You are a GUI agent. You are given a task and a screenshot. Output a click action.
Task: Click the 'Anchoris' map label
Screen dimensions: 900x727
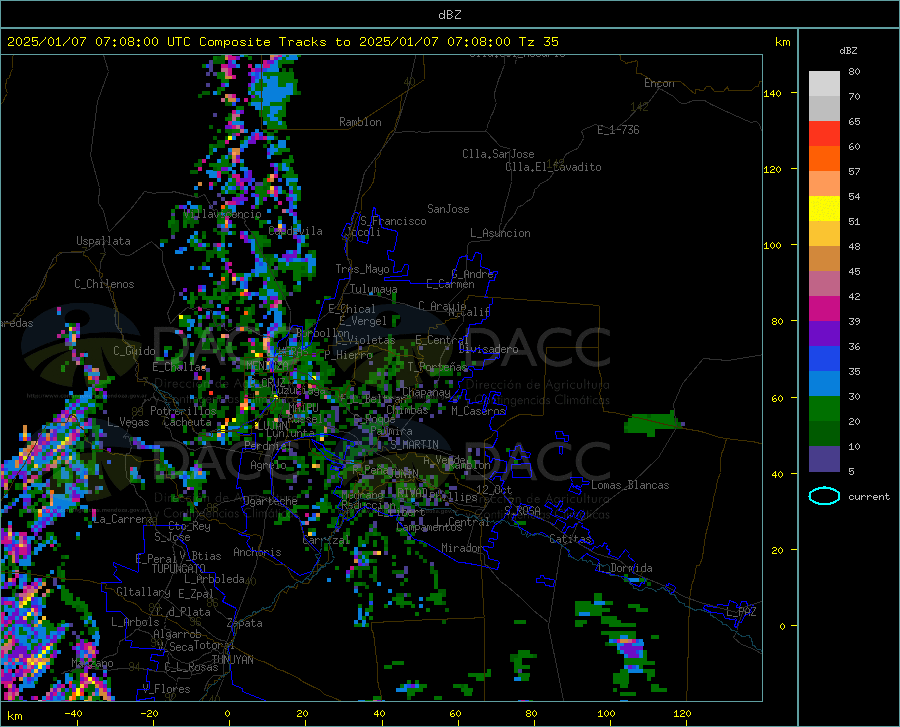(257, 552)
